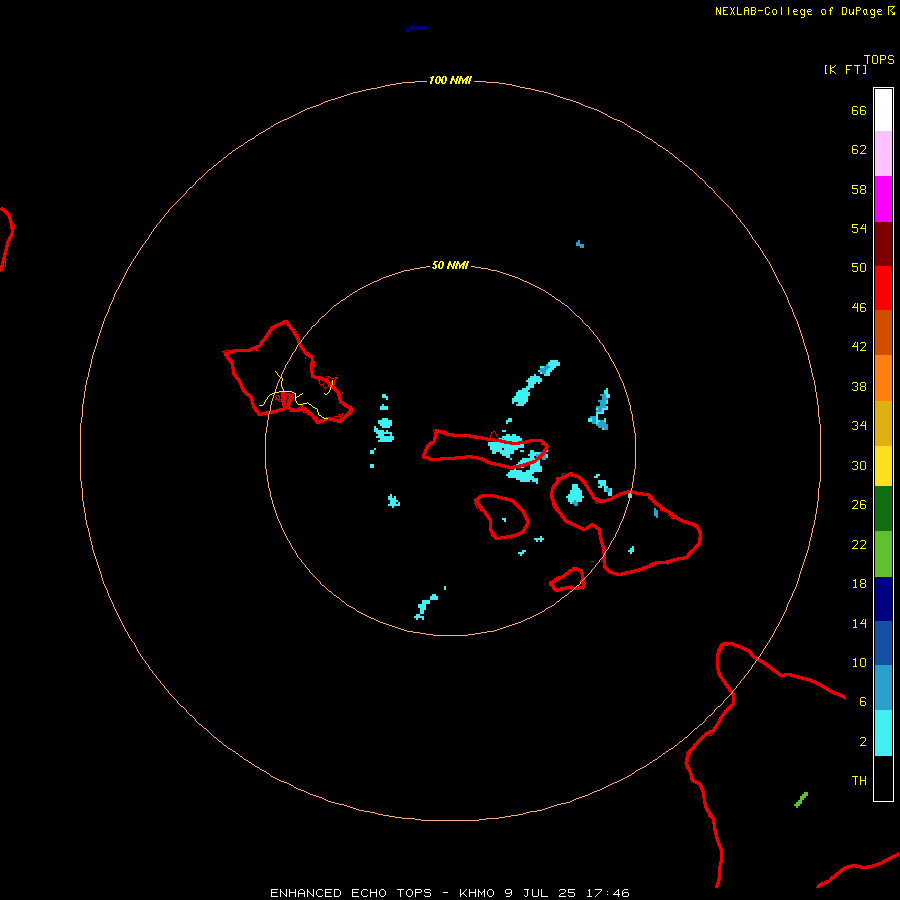Click the 30 scale label
The height and width of the screenshot is (900, 900).
(x=859, y=465)
